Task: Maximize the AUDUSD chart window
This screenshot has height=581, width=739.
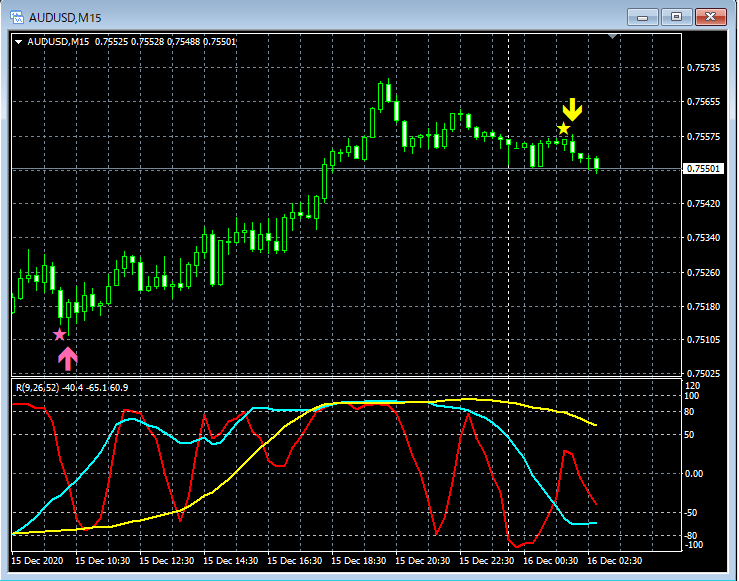Action: pos(677,17)
